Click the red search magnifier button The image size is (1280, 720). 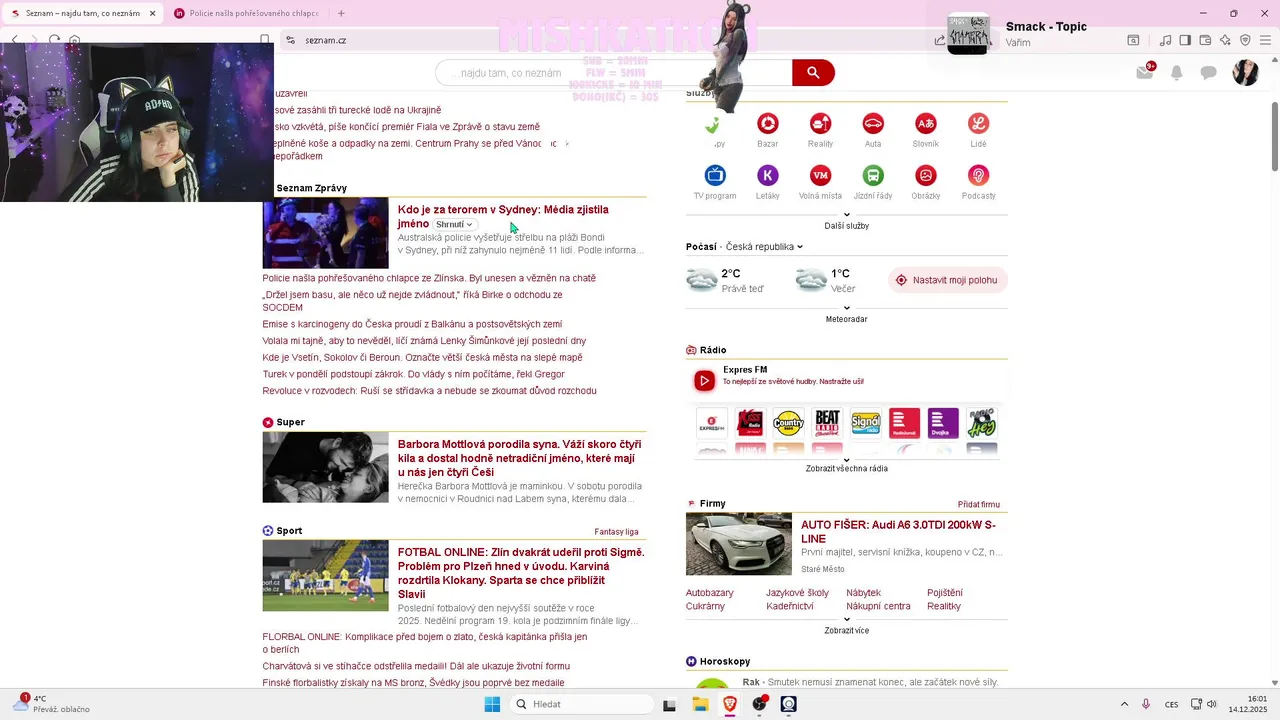click(x=813, y=72)
